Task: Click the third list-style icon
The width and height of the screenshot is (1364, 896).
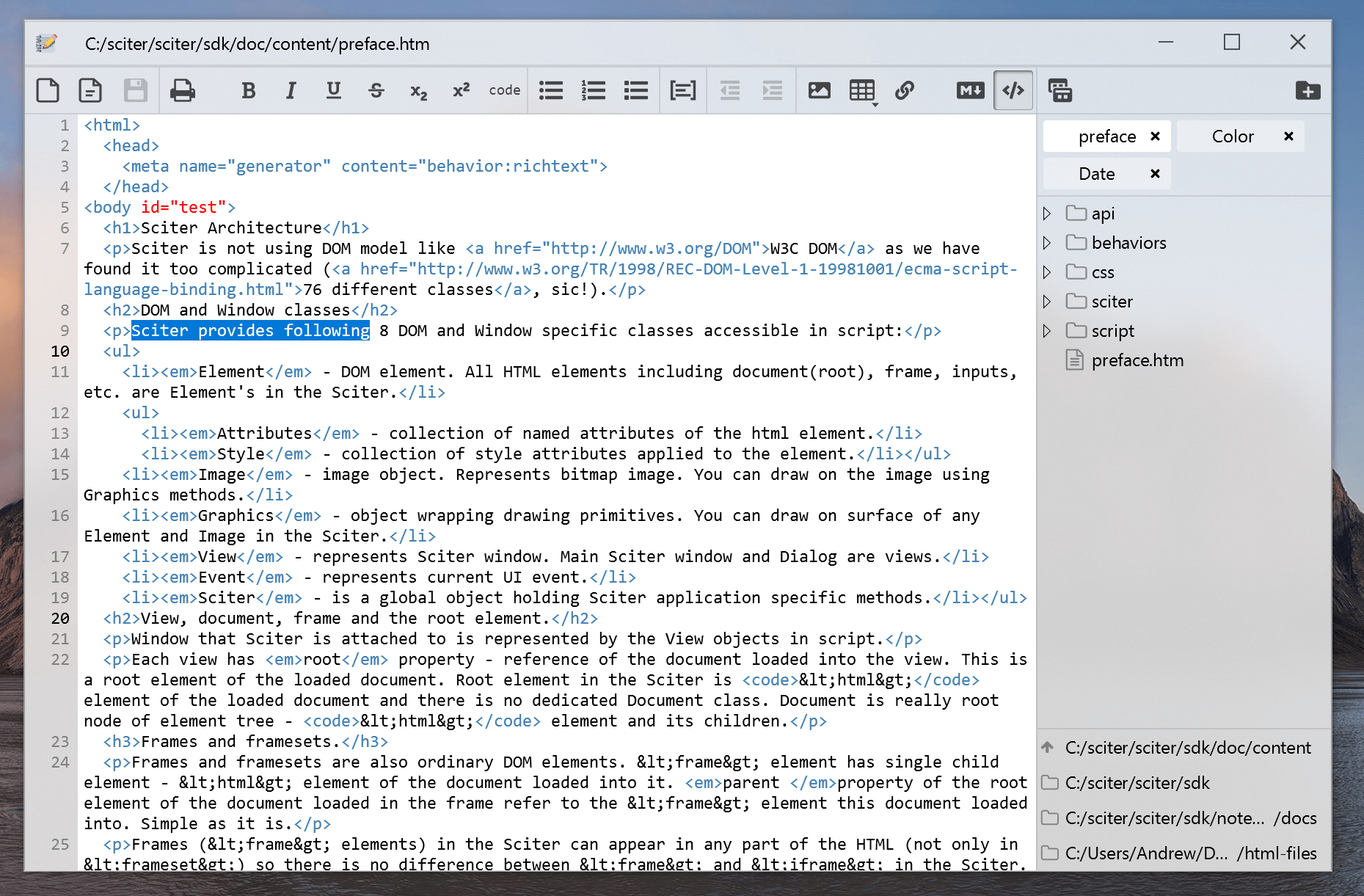Action: (x=636, y=90)
